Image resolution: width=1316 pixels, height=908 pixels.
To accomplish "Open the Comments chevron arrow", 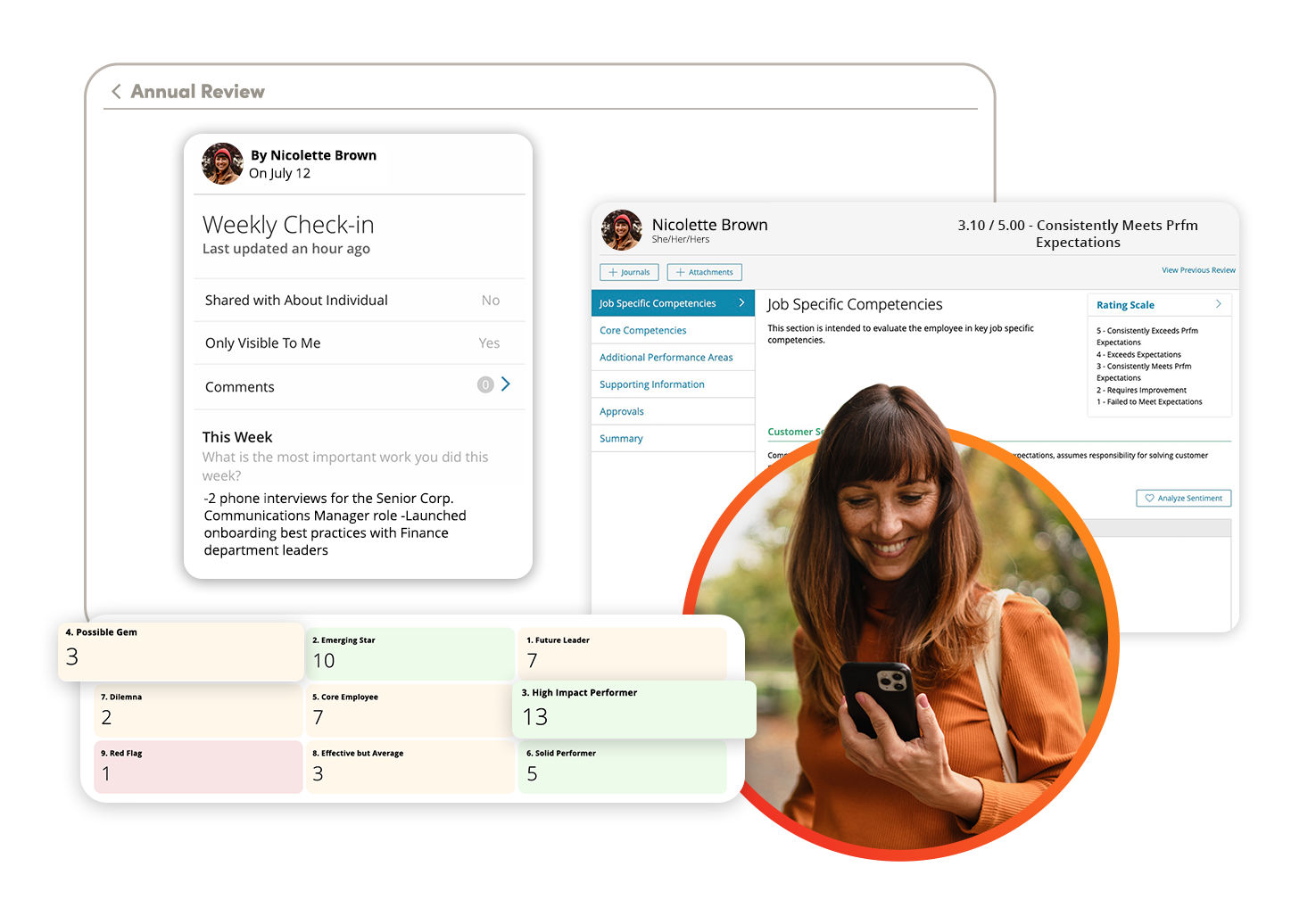I will pyautogui.click(x=506, y=384).
